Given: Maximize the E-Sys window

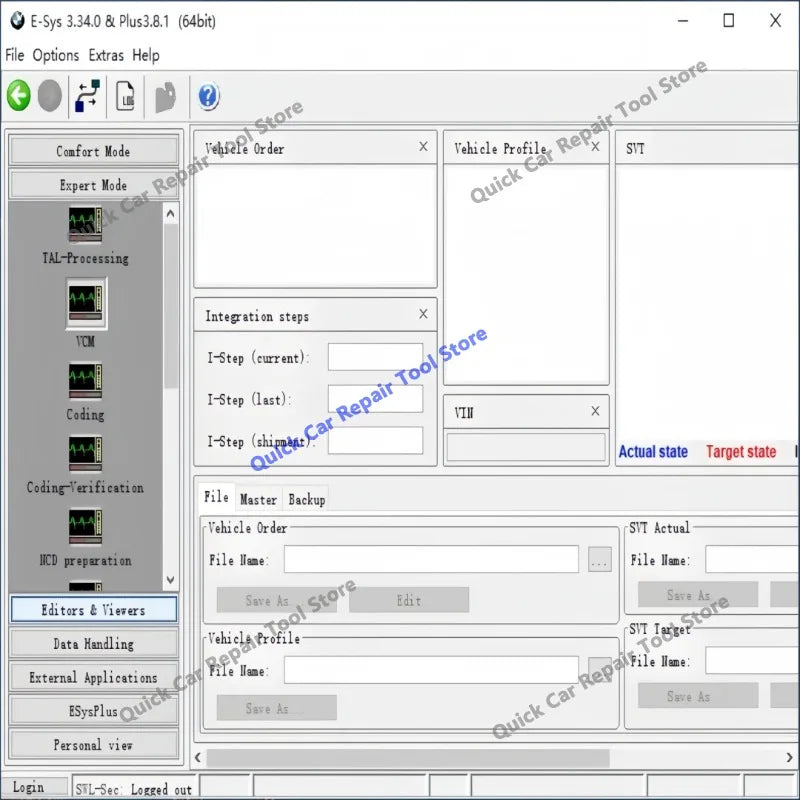Looking at the screenshot, I should pyautogui.click(x=729, y=20).
